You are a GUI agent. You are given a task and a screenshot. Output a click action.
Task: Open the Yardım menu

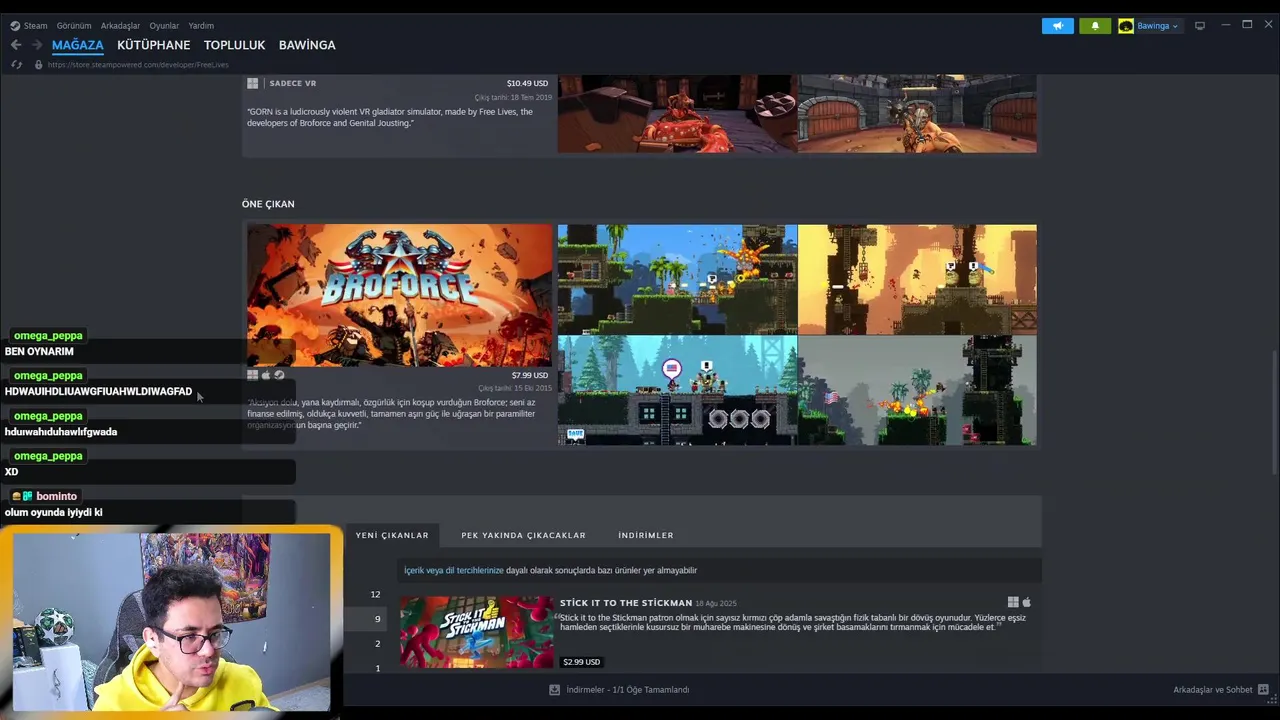[x=201, y=26]
